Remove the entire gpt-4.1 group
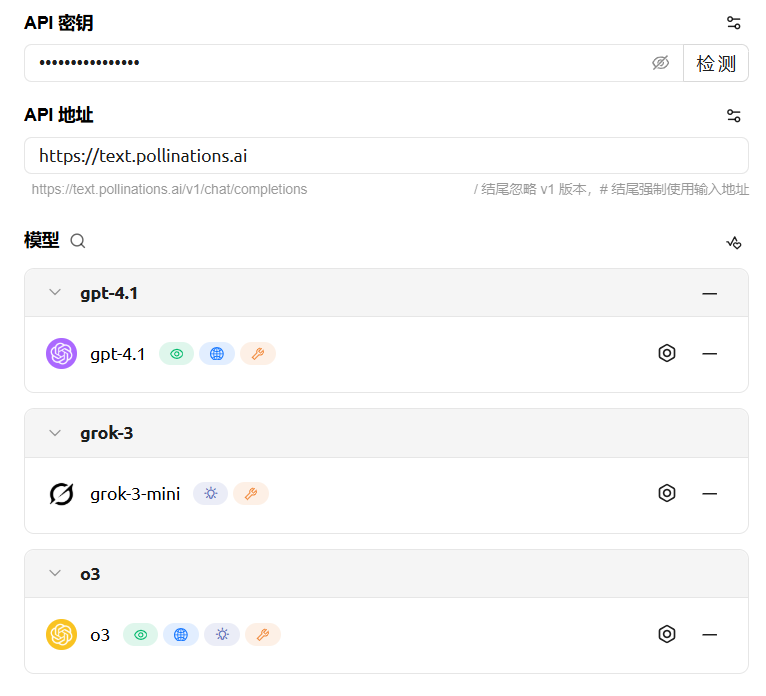 (710, 293)
